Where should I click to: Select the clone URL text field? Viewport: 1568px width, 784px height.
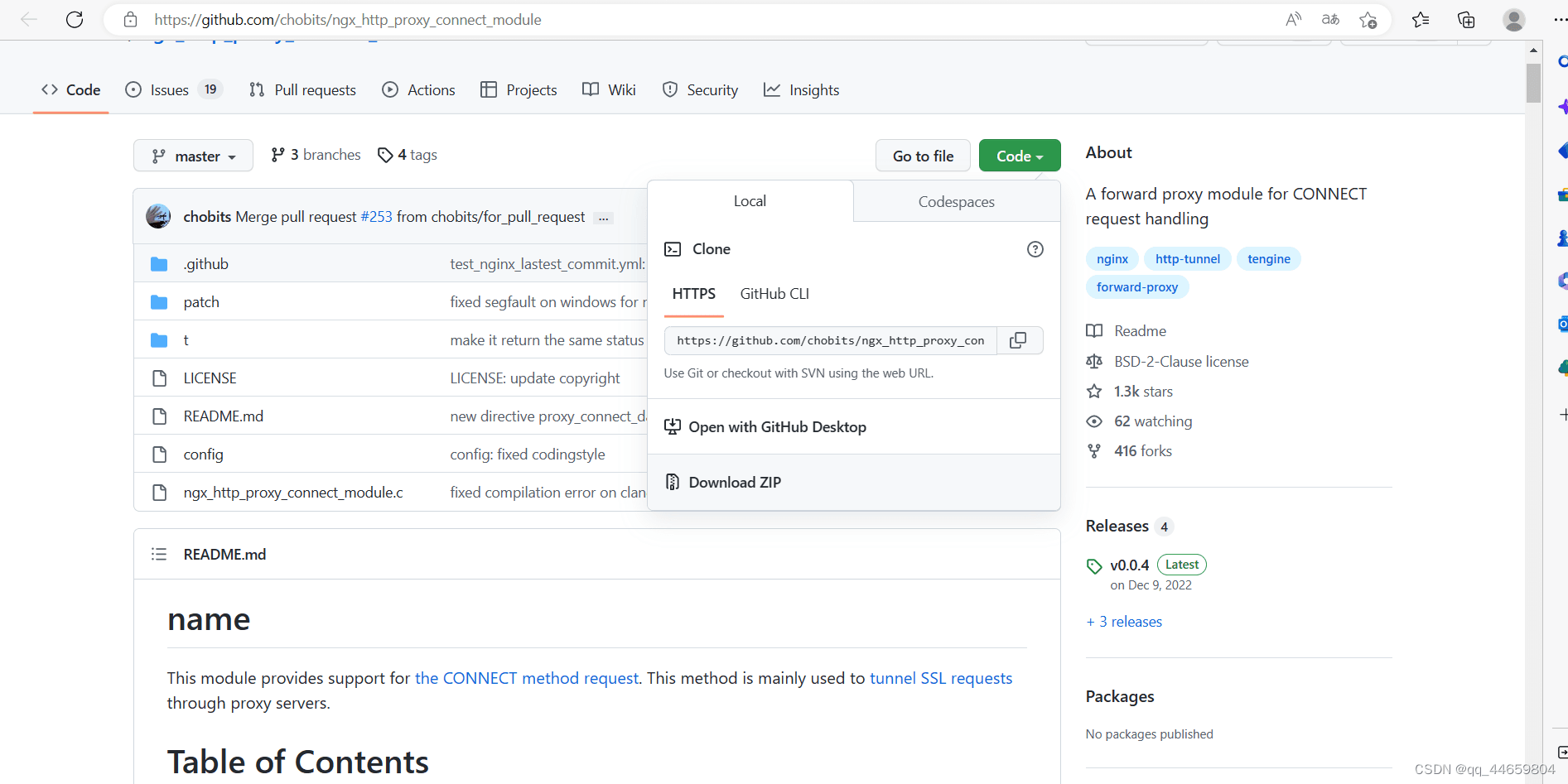(830, 340)
